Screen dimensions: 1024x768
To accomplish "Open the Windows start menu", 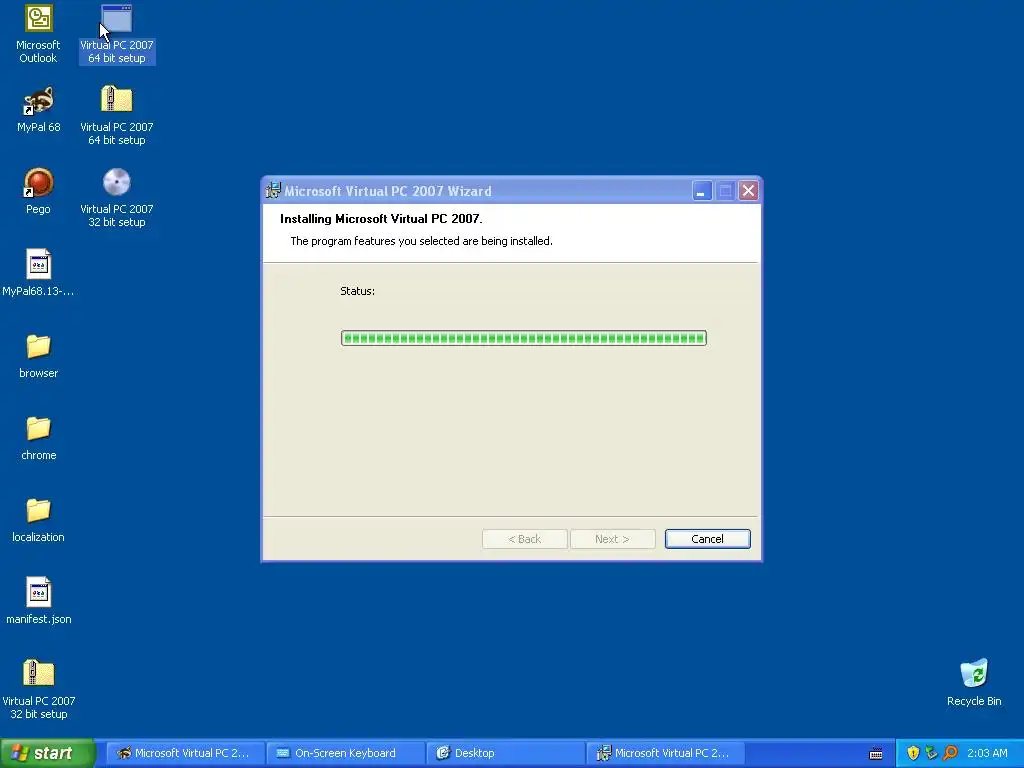I will pos(47,753).
